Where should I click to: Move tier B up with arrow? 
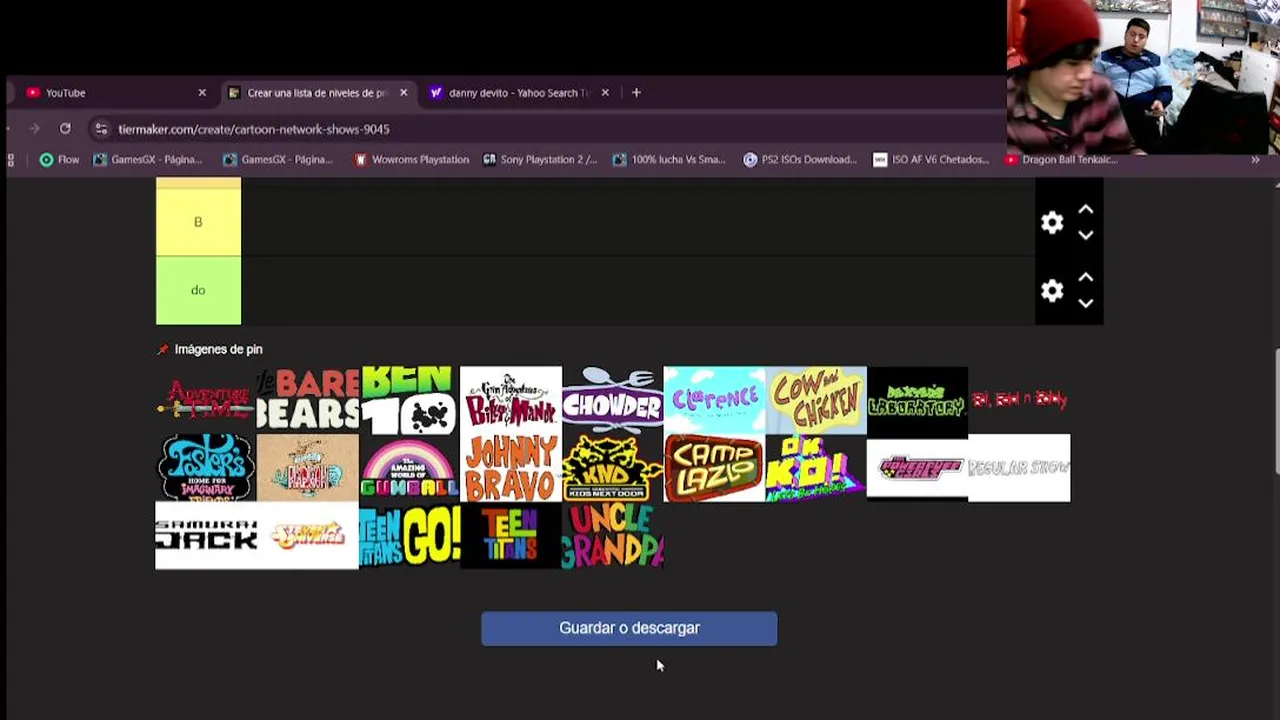[1086, 210]
